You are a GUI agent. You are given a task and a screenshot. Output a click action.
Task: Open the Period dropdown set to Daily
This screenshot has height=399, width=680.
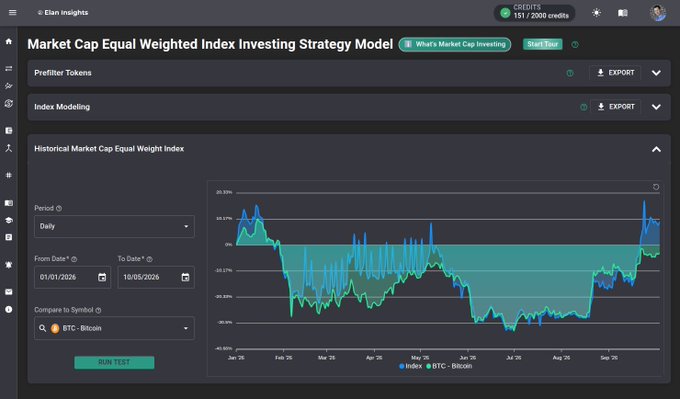(x=114, y=226)
